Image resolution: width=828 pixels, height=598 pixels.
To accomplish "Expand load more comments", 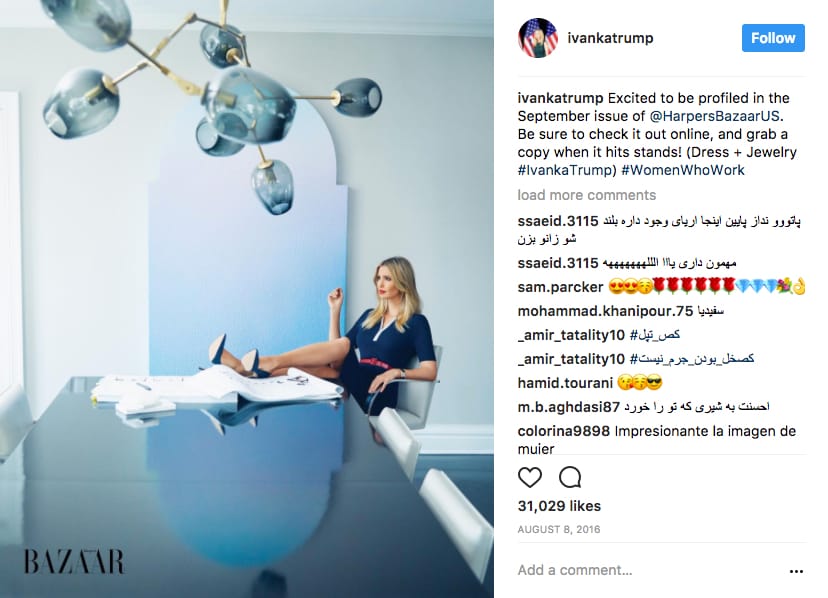I will click(x=587, y=195).
